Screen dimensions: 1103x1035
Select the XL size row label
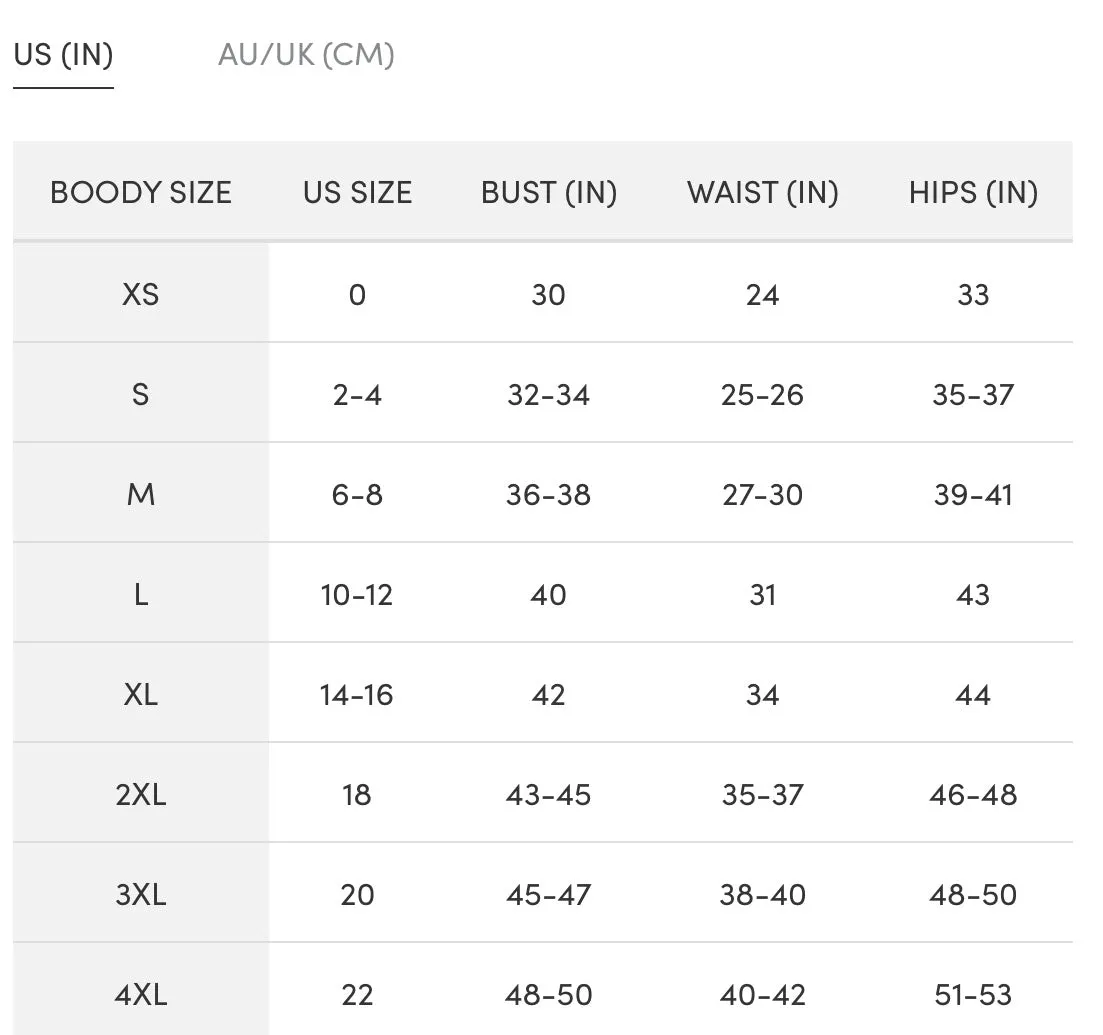141,694
